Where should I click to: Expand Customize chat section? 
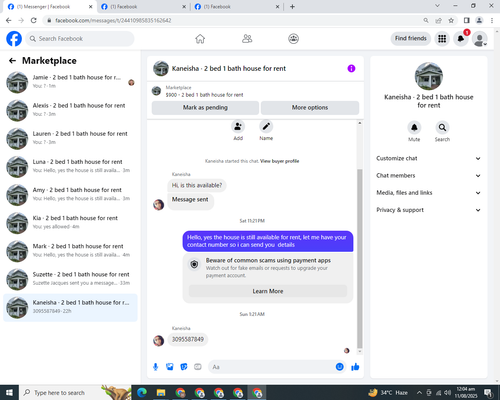tap(429, 158)
